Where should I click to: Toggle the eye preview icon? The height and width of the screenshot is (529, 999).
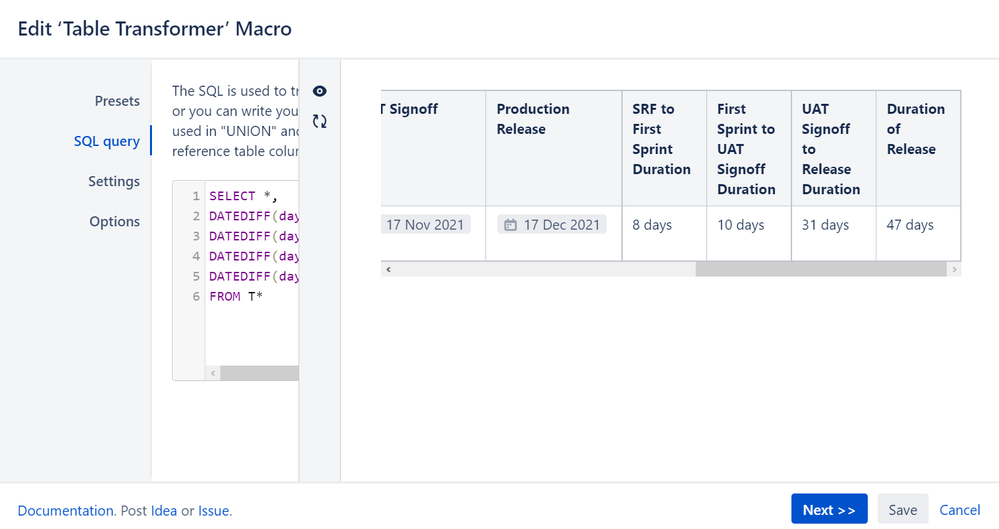pyautogui.click(x=320, y=91)
